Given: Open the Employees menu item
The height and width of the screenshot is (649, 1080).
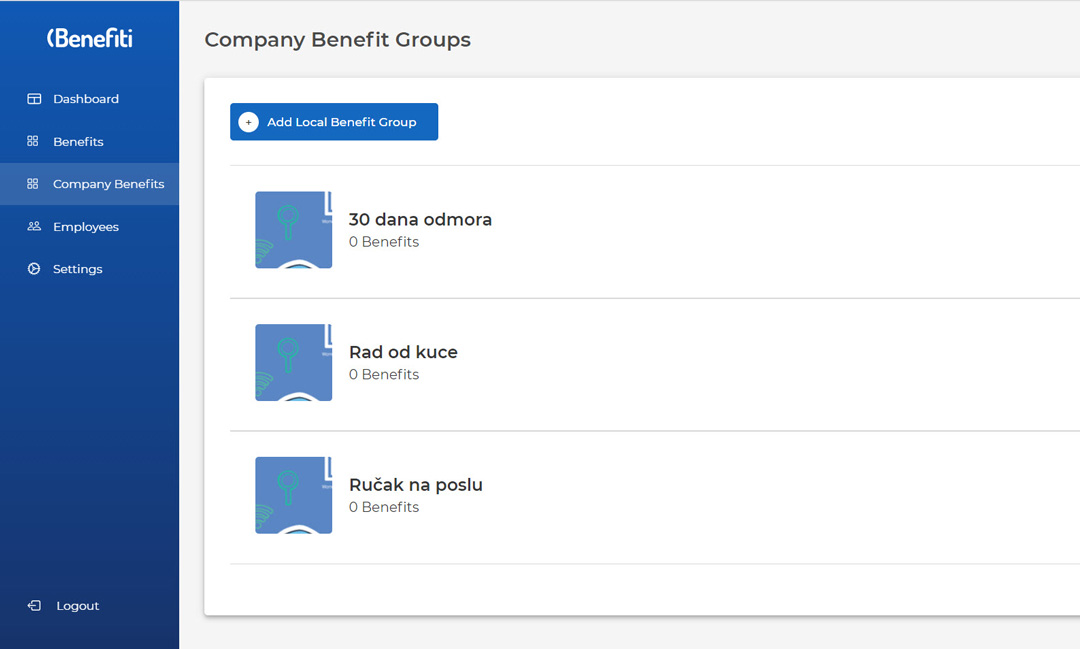Looking at the screenshot, I should [86, 227].
